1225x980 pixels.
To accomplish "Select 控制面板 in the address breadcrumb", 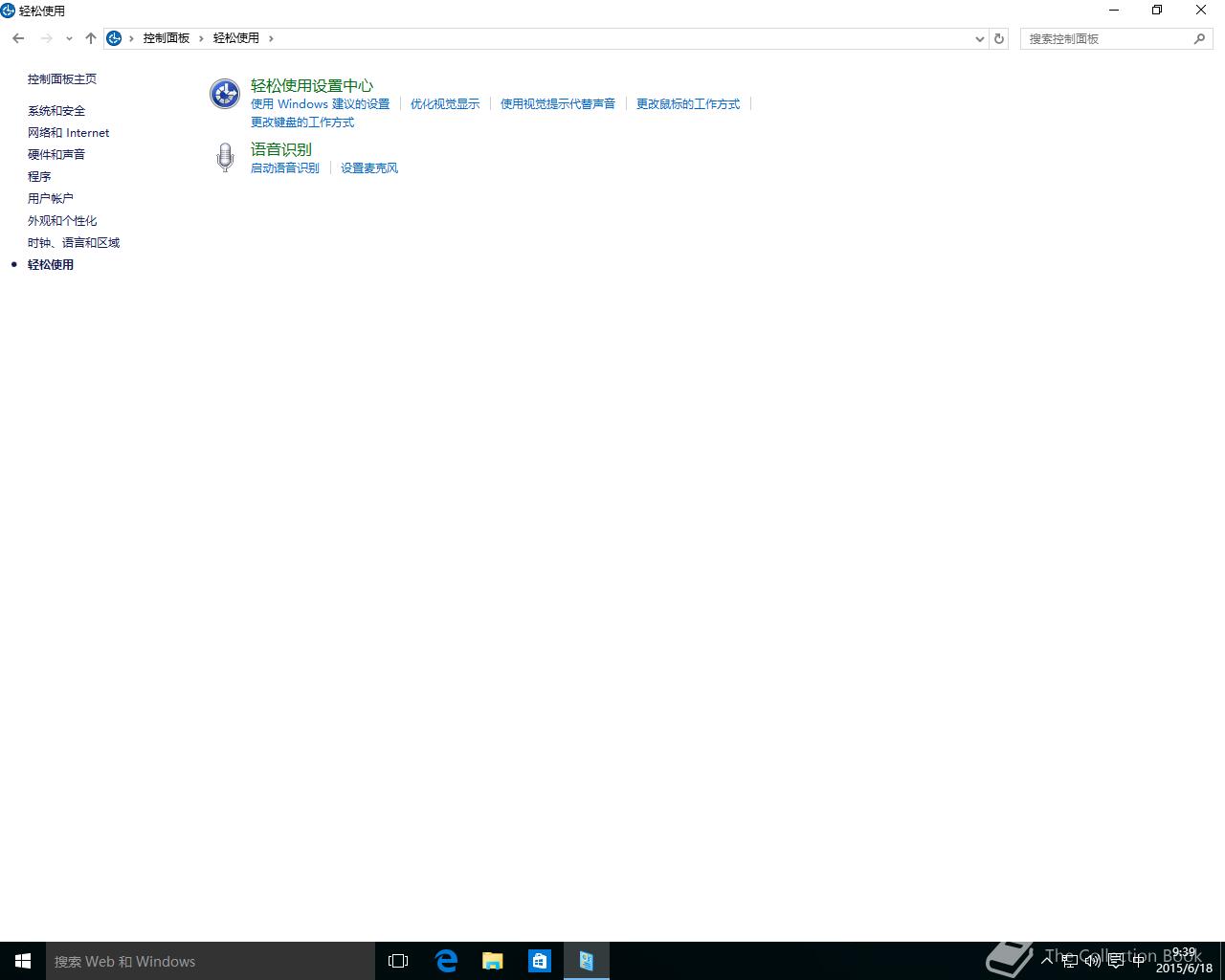I will [x=167, y=38].
